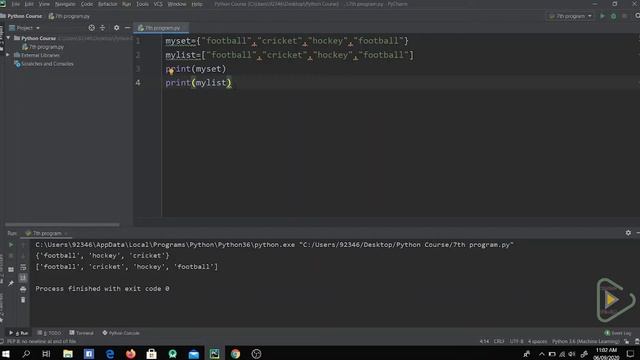Viewport: 640px width, 360px height.
Task: Click UTF-8 encoding in status bar
Action: (x=516, y=341)
